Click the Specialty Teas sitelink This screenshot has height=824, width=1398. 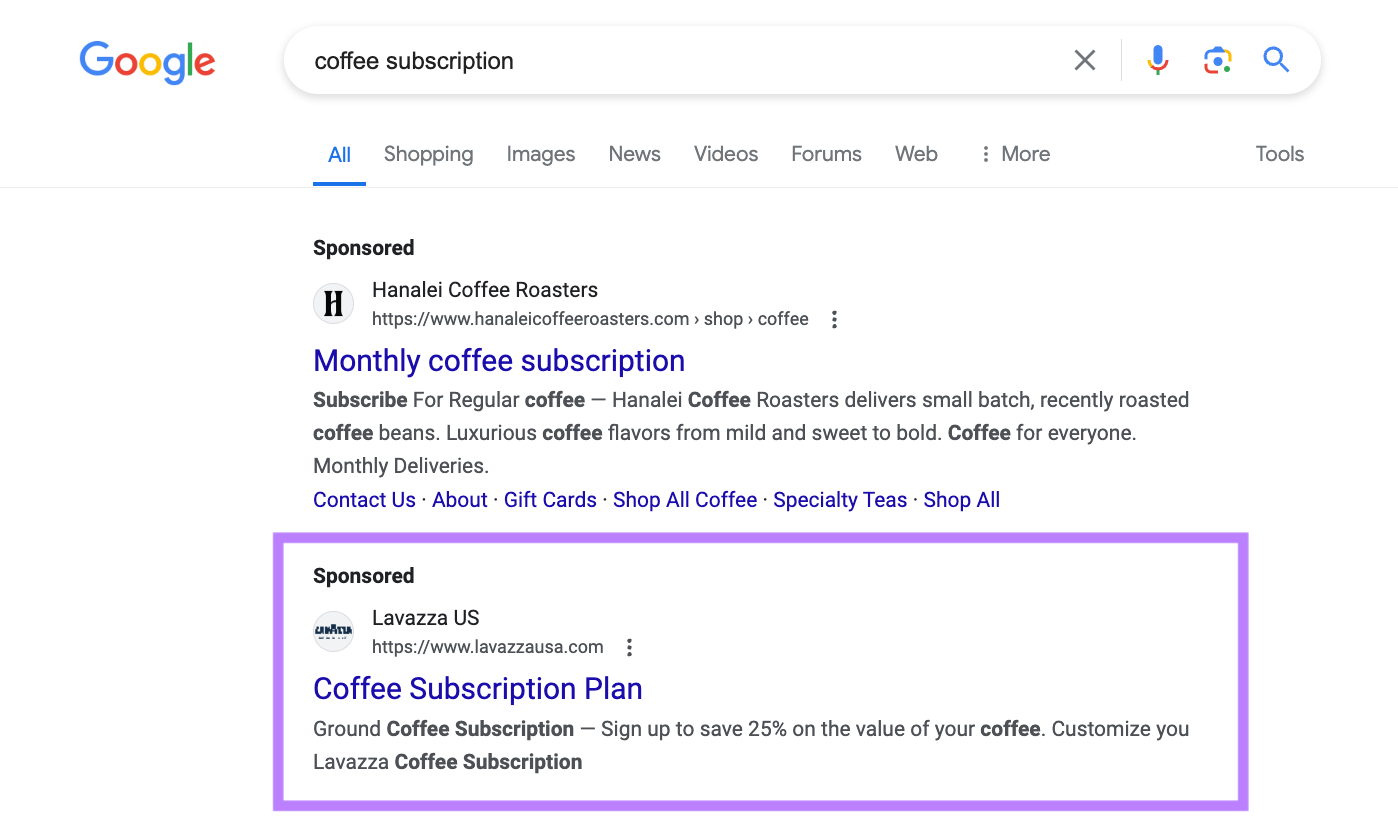tap(839, 499)
